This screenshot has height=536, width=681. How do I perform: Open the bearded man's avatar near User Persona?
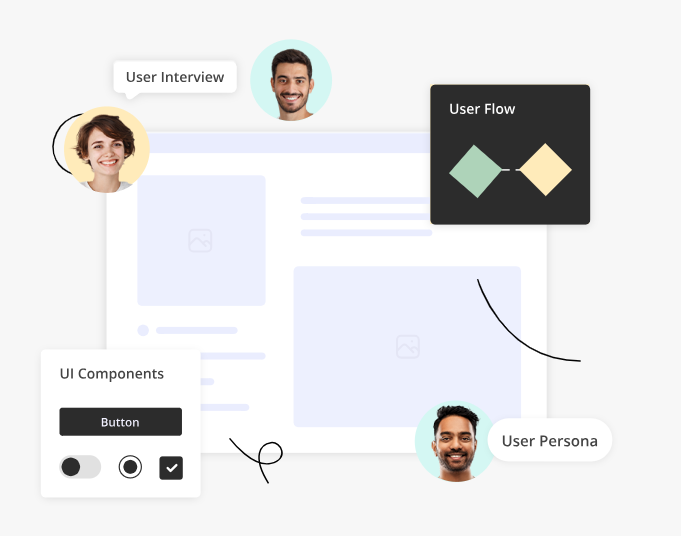pos(454,442)
